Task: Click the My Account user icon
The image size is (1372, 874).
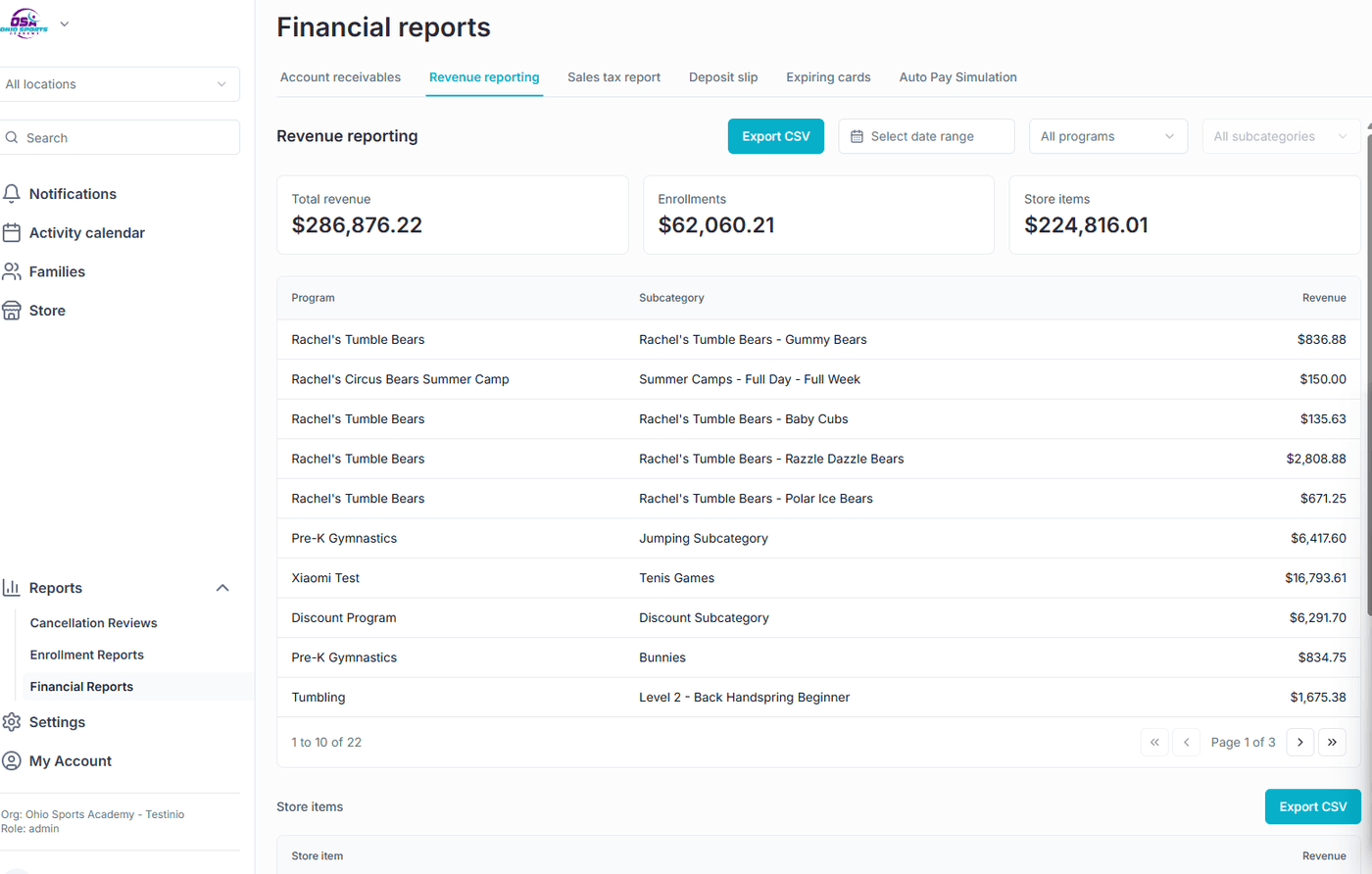Action: (x=12, y=761)
